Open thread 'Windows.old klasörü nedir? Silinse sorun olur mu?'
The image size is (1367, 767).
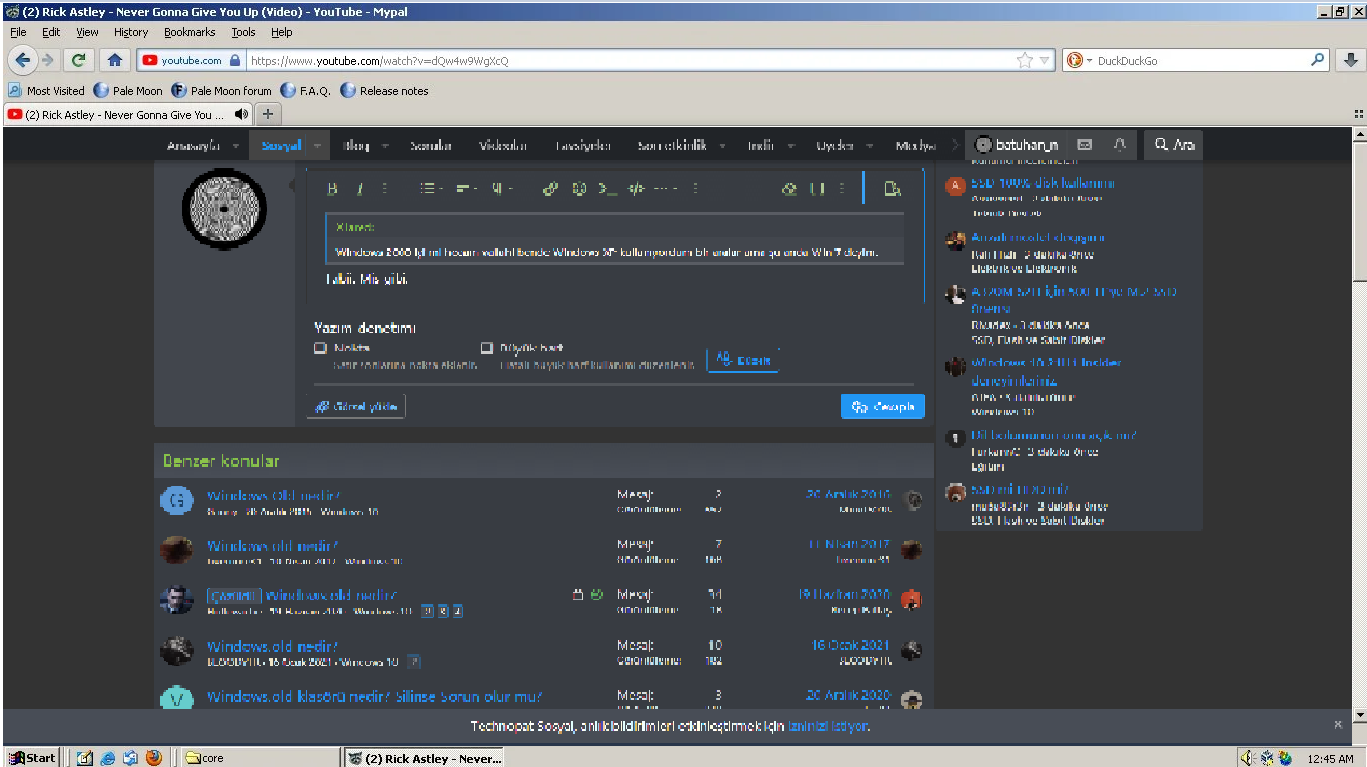click(x=375, y=696)
